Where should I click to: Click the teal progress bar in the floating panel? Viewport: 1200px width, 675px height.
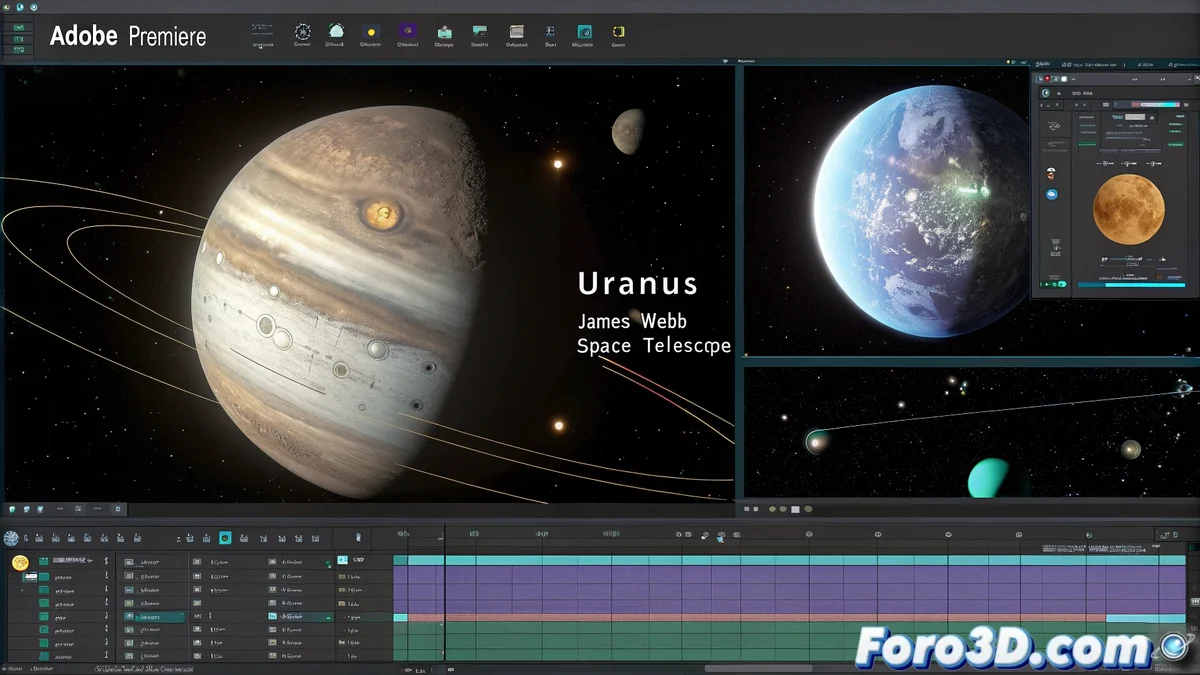tap(1130, 286)
